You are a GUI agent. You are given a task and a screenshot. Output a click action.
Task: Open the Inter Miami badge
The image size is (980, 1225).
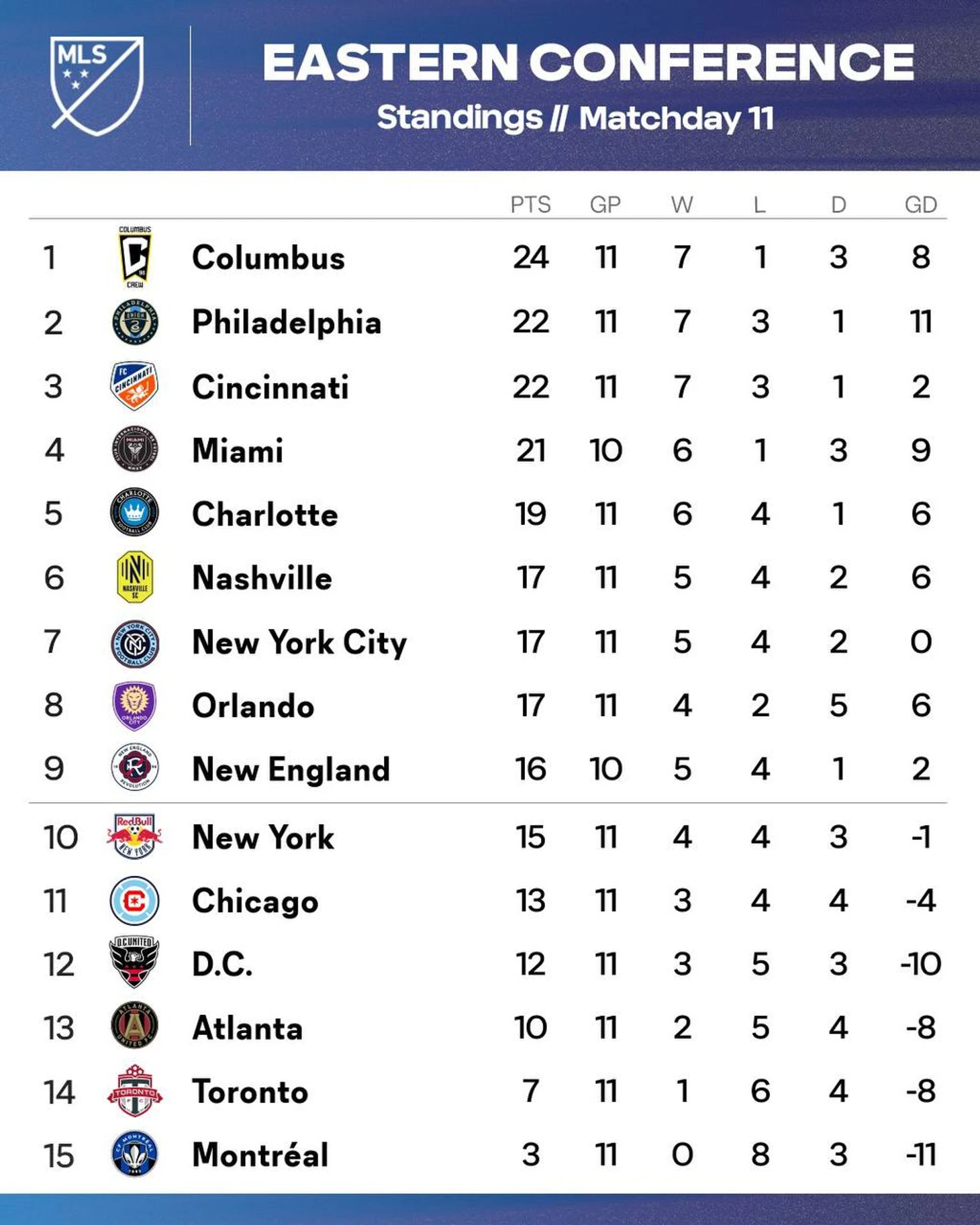(135, 449)
